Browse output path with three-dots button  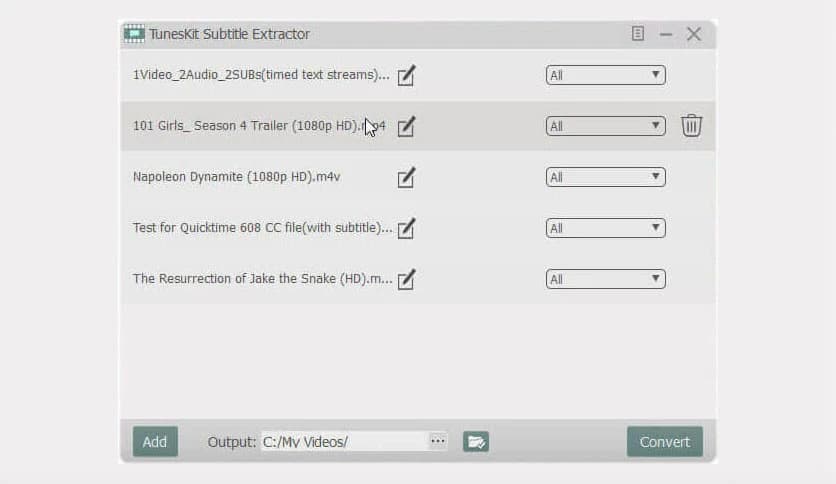point(438,441)
